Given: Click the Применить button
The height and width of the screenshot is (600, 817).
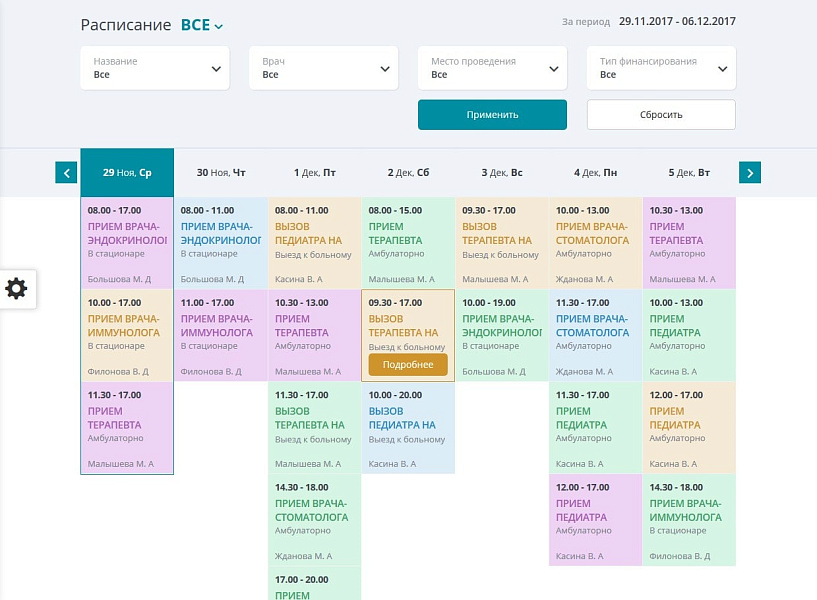Looking at the screenshot, I should (x=492, y=115).
